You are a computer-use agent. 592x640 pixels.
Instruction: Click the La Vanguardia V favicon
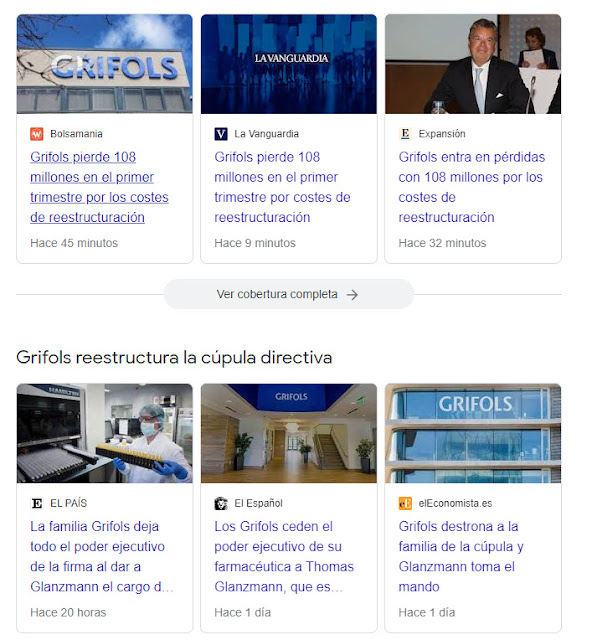pyautogui.click(x=221, y=134)
